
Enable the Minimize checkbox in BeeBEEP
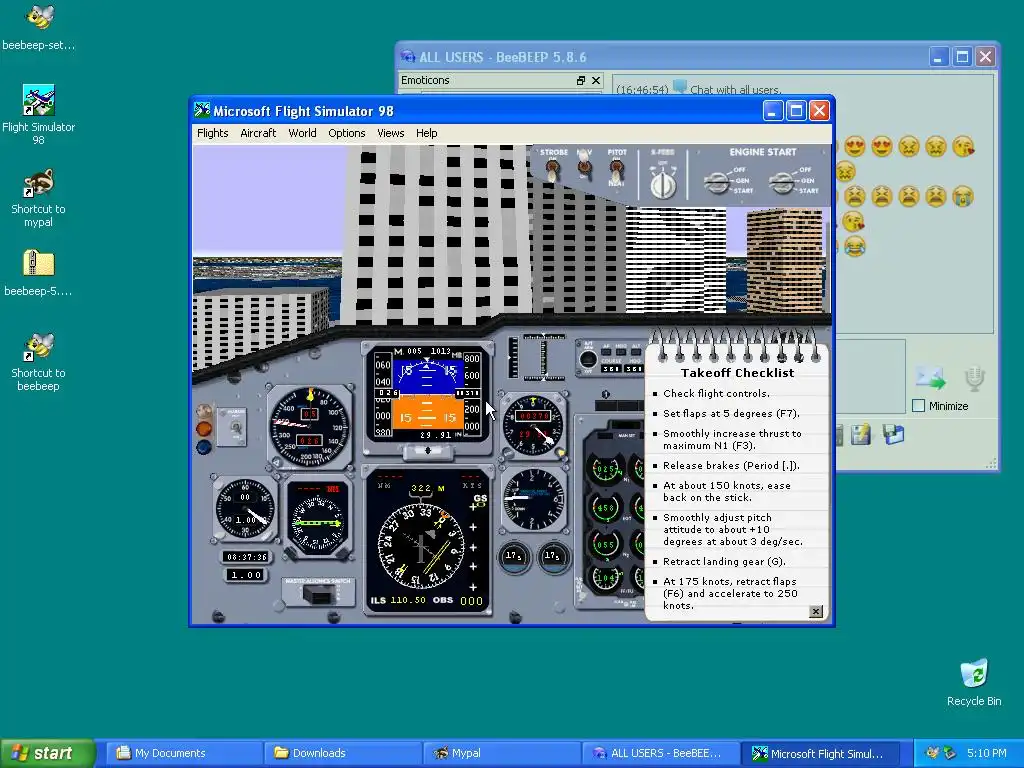(x=918, y=406)
